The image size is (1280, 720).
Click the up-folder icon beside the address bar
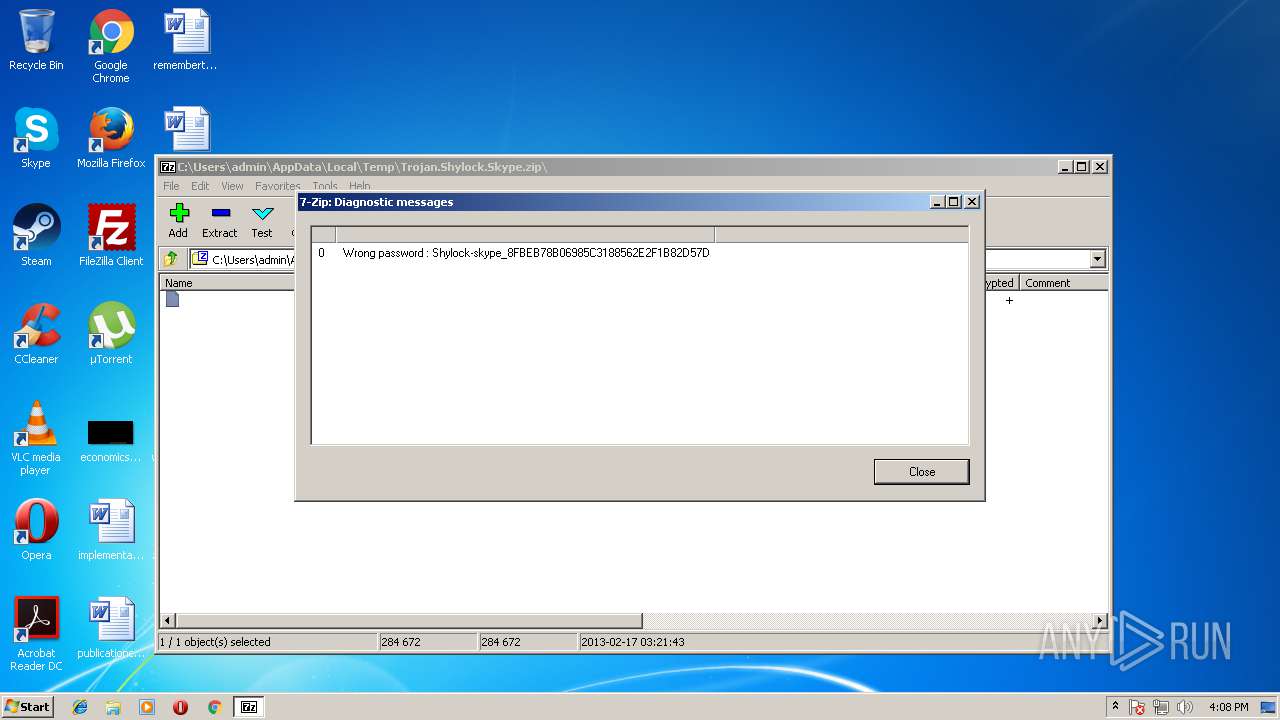click(171, 259)
